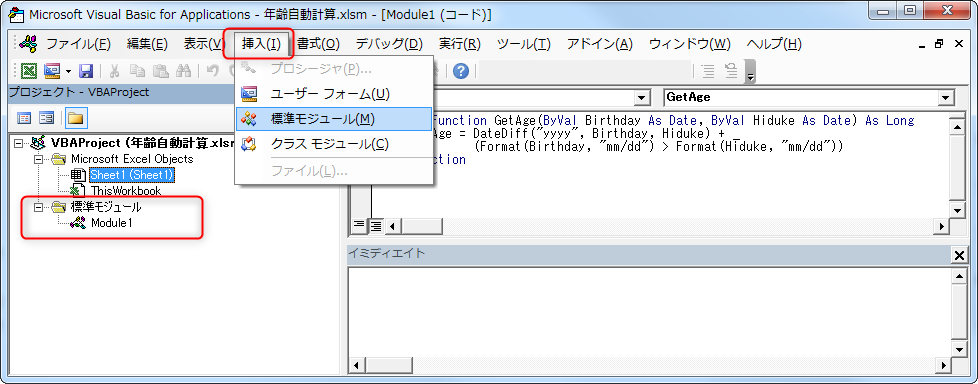
Task: Open the アドイン(A) menu
Action: [x=600, y=44]
